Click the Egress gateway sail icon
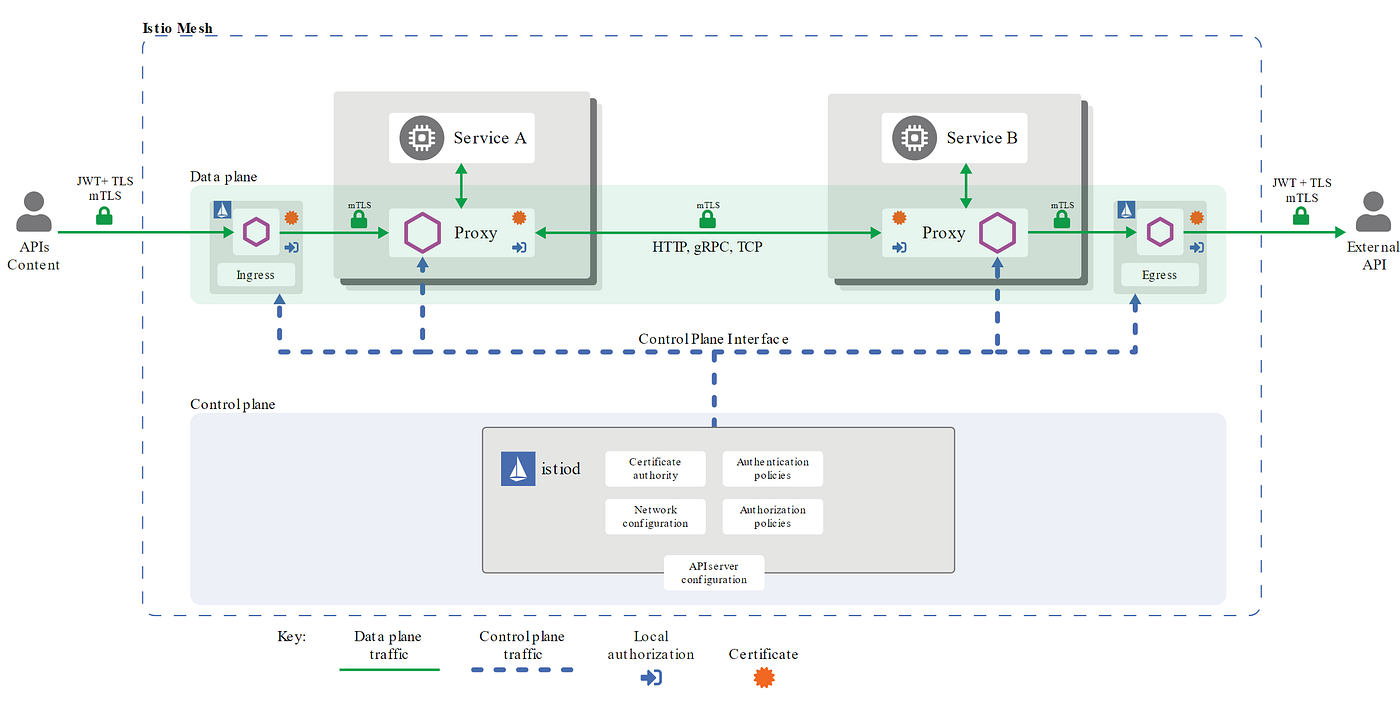1400x712 pixels. [1126, 210]
